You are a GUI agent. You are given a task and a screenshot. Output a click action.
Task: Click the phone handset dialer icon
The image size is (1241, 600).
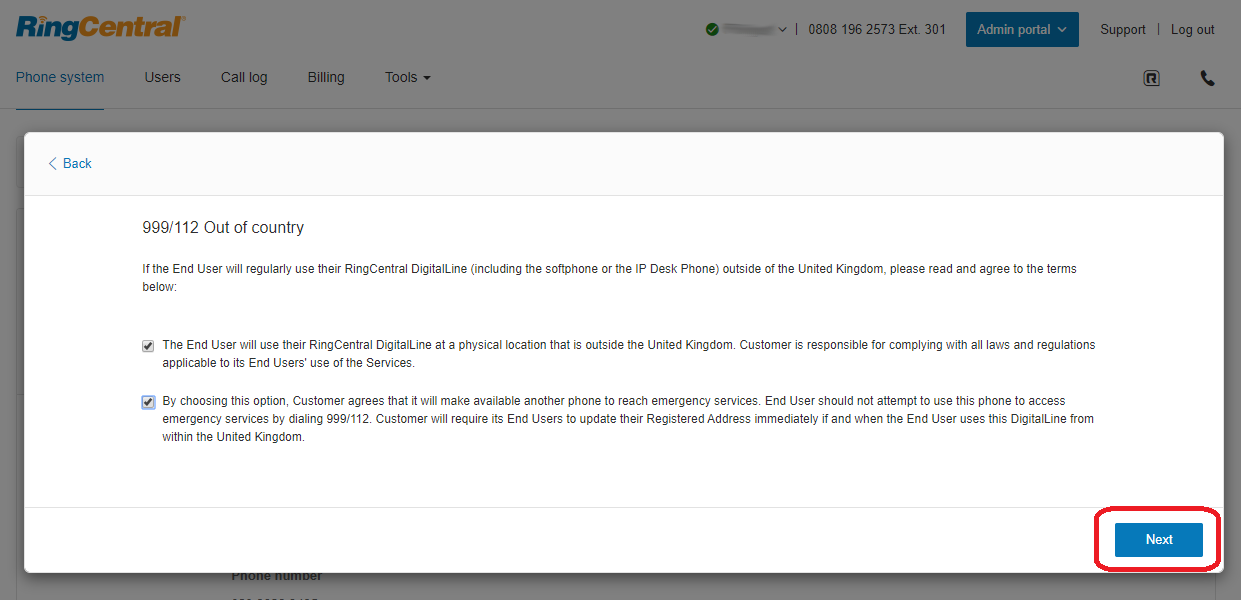coord(1207,78)
